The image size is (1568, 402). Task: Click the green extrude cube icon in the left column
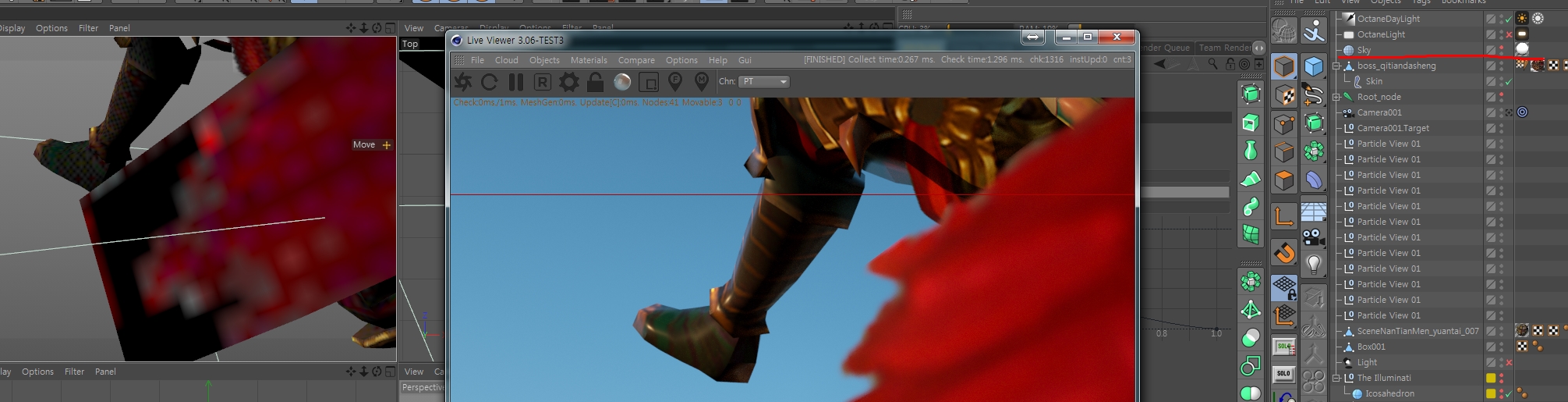coord(1251,94)
